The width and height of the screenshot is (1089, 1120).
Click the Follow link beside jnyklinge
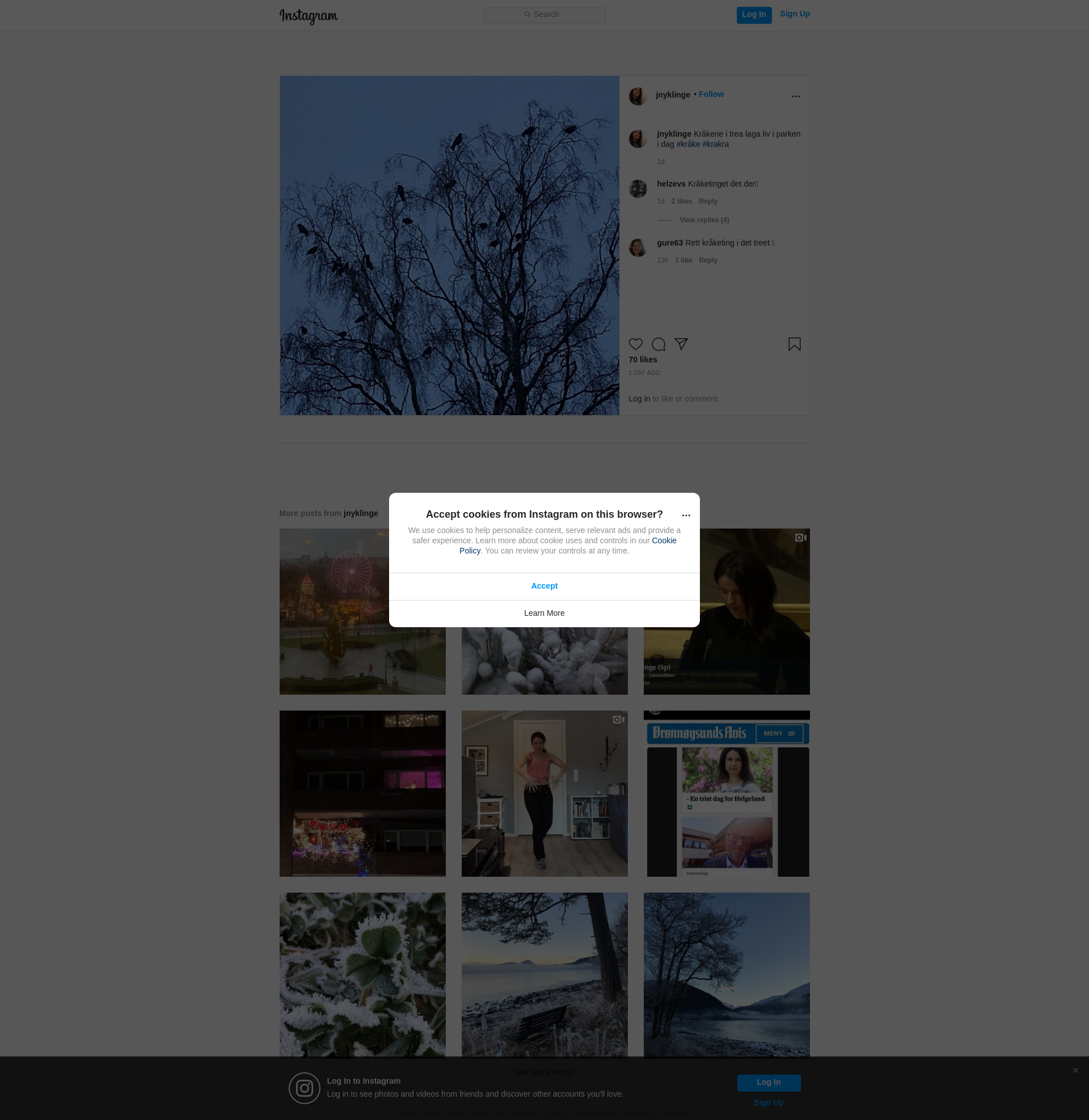pyautogui.click(x=711, y=94)
